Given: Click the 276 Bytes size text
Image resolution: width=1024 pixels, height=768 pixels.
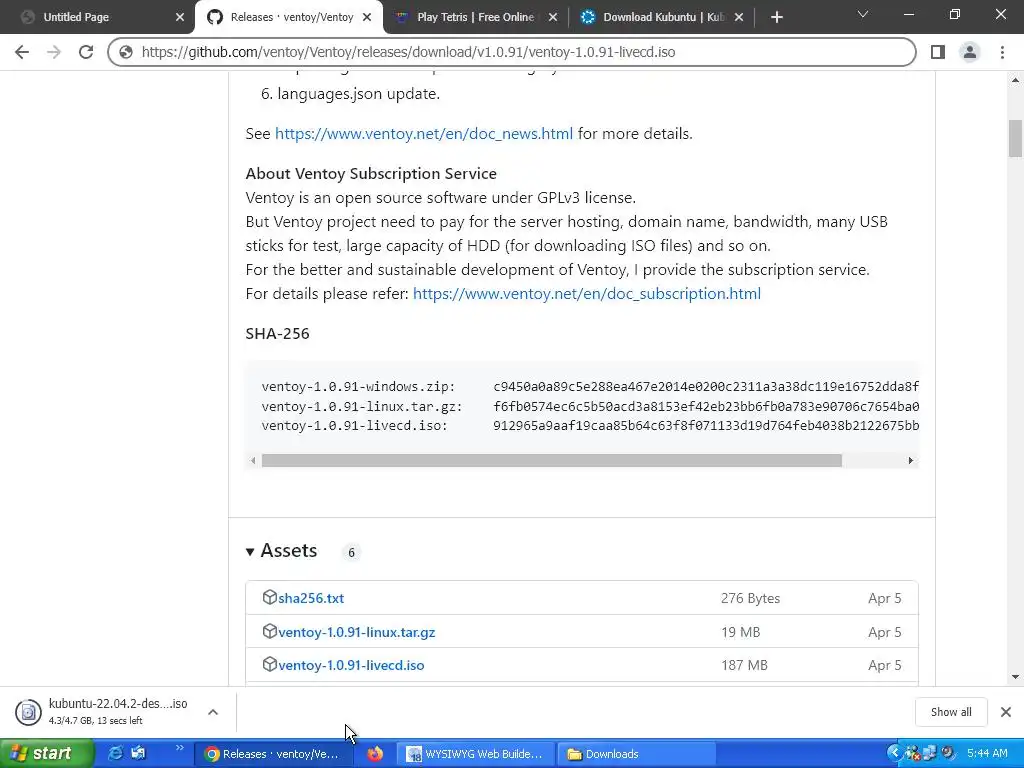Looking at the screenshot, I should tap(750, 598).
